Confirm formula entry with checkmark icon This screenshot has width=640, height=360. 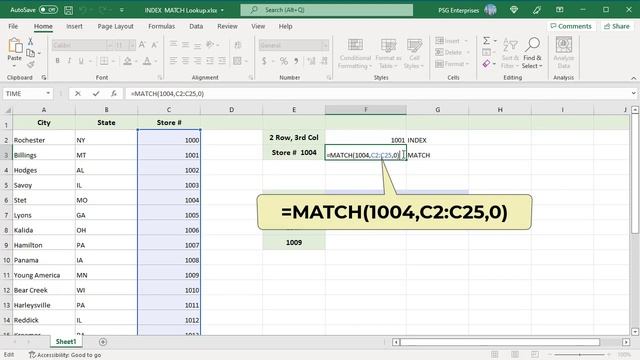click(x=96, y=93)
